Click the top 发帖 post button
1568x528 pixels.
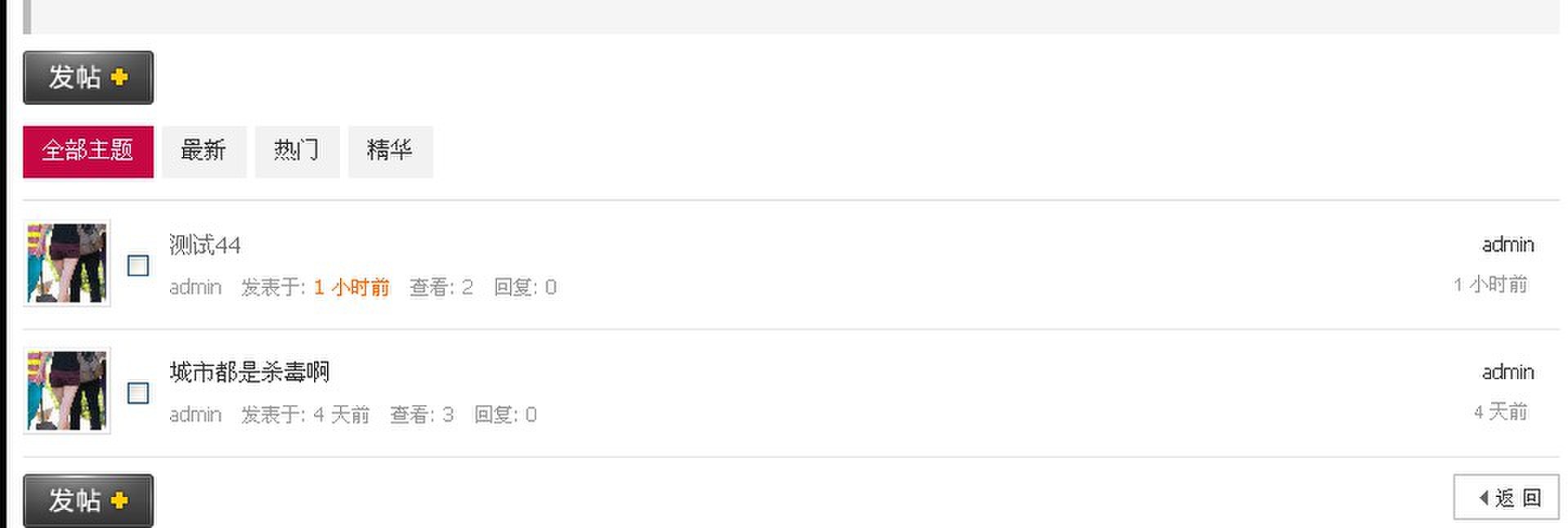[x=88, y=78]
